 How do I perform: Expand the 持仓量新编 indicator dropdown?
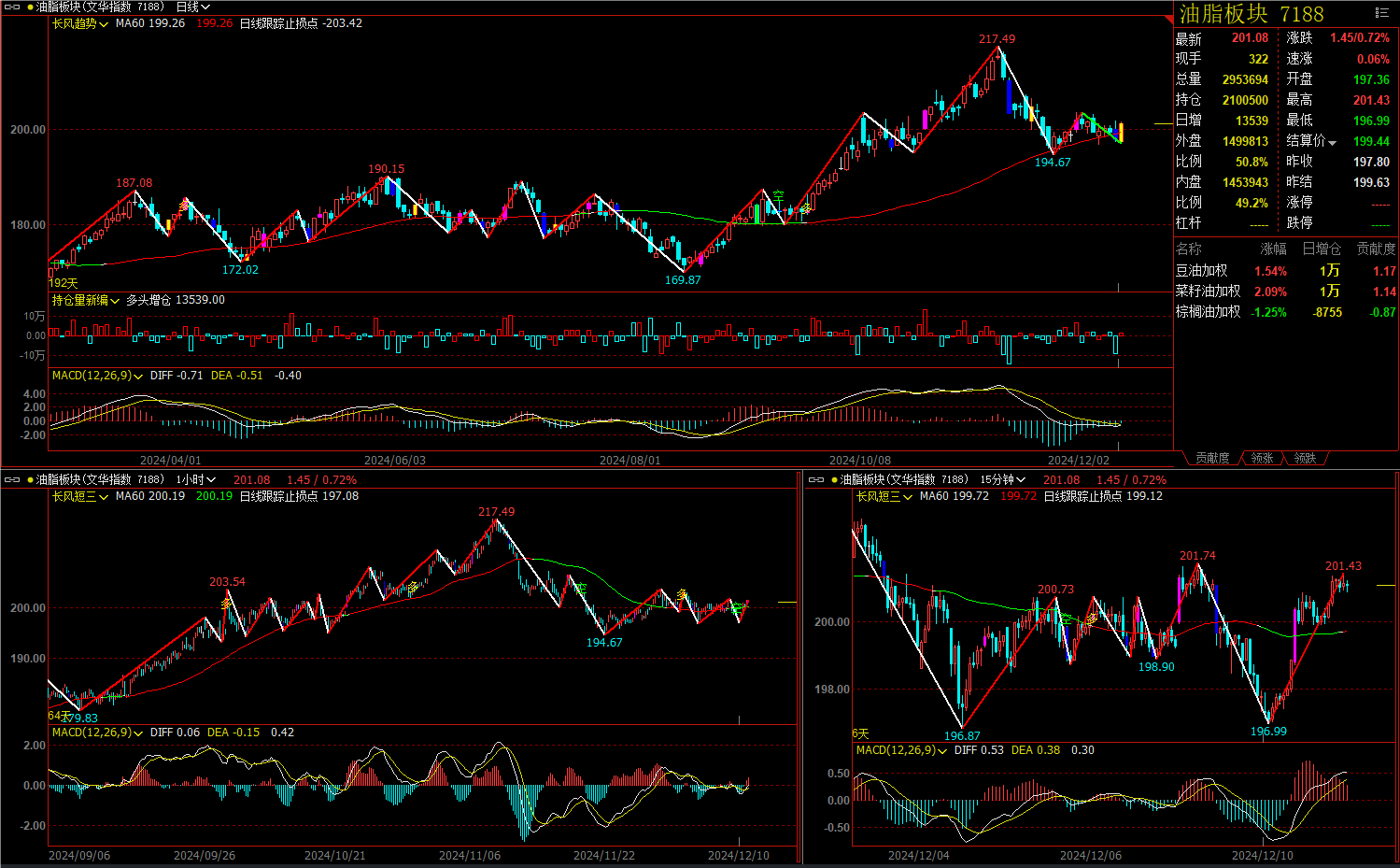(x=85, y=300)
